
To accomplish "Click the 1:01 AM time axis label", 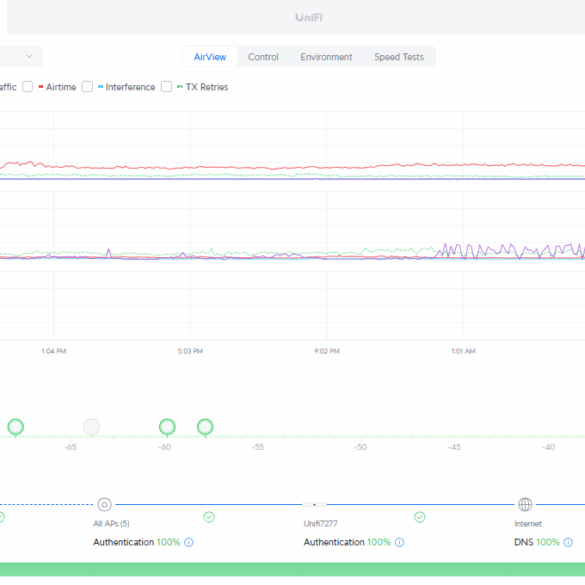I will (463, 351).
